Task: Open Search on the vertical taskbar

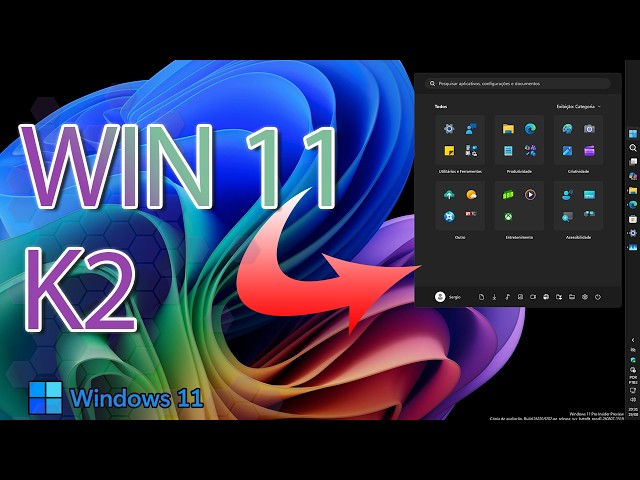Action: coord(633,148)
